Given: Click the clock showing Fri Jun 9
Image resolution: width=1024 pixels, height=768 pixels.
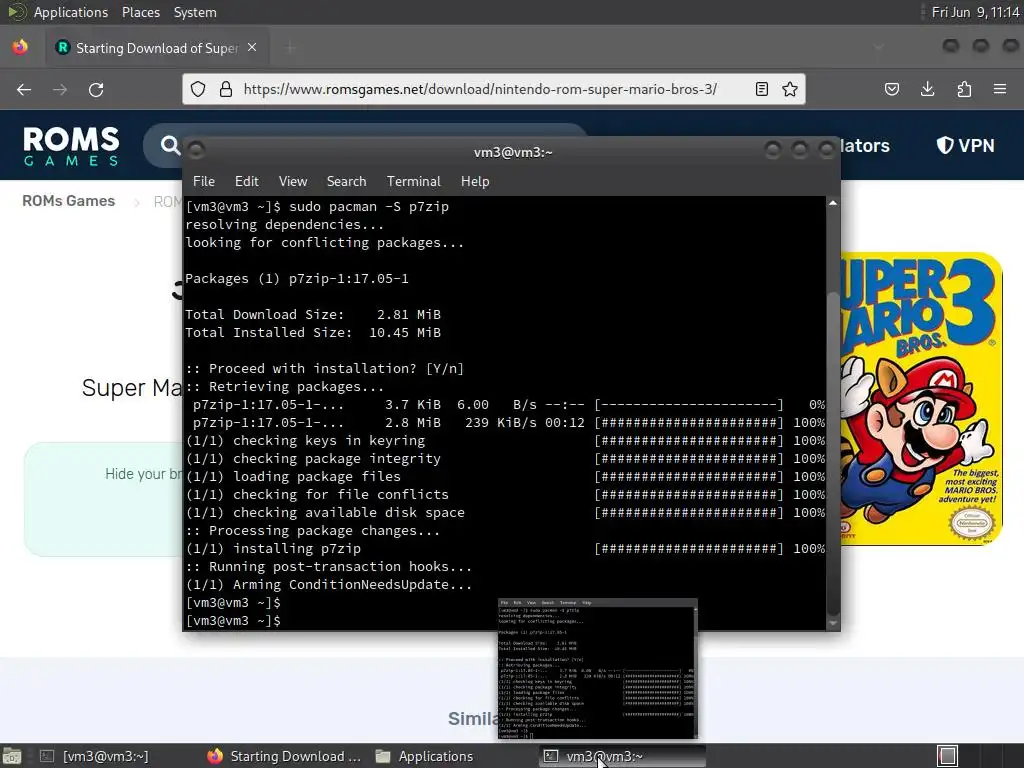Looking at the screenshot, I should (975, 12).
